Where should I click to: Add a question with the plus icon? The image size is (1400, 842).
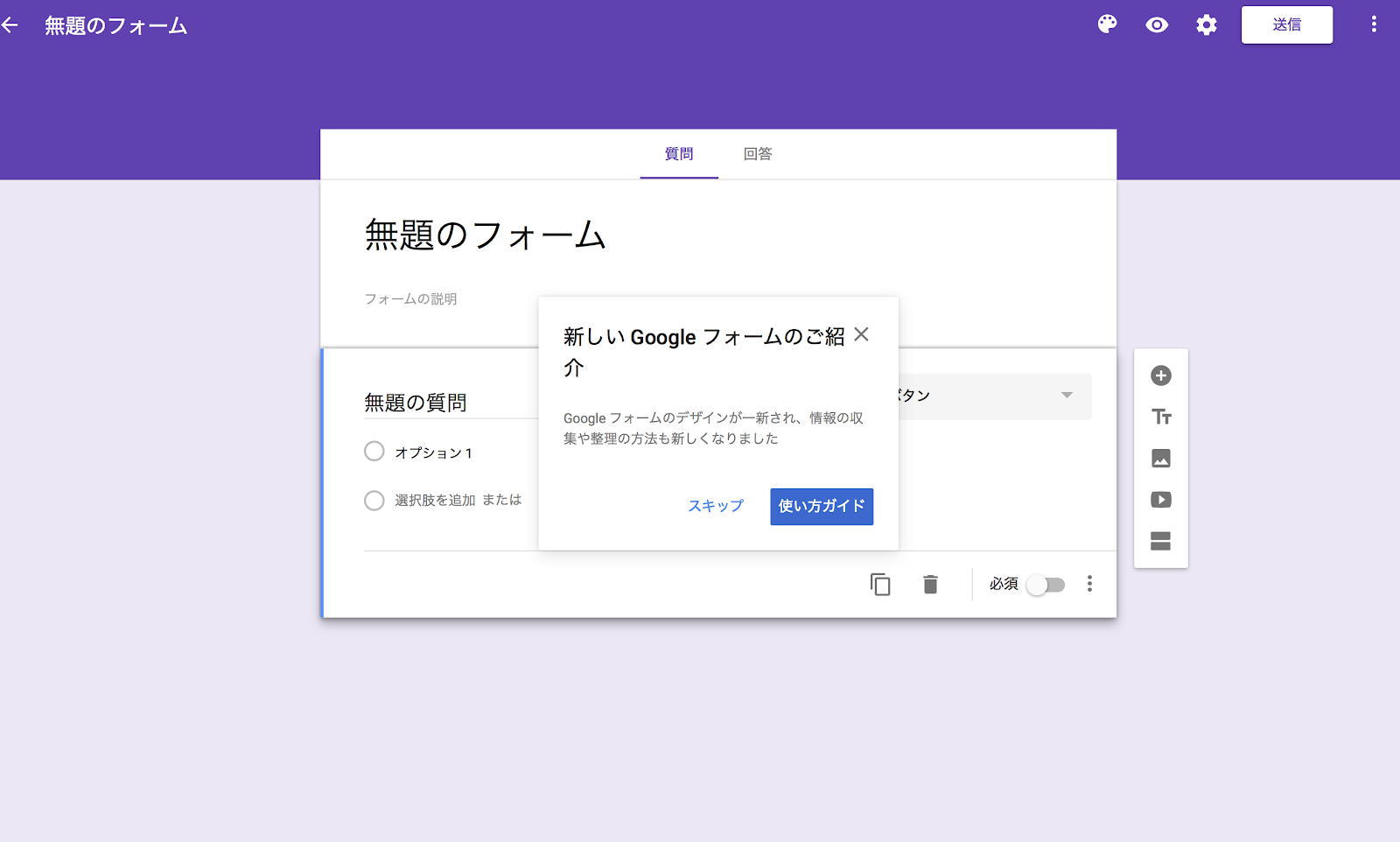click(x=1161, y=375)
